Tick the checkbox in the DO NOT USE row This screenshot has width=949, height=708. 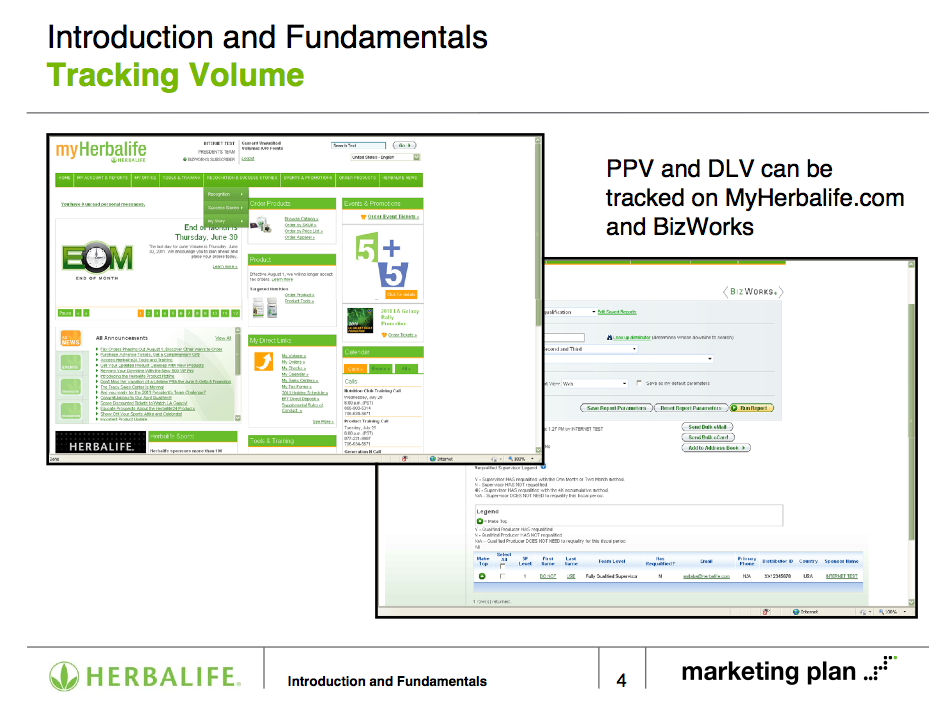click(x=502, y=576)
